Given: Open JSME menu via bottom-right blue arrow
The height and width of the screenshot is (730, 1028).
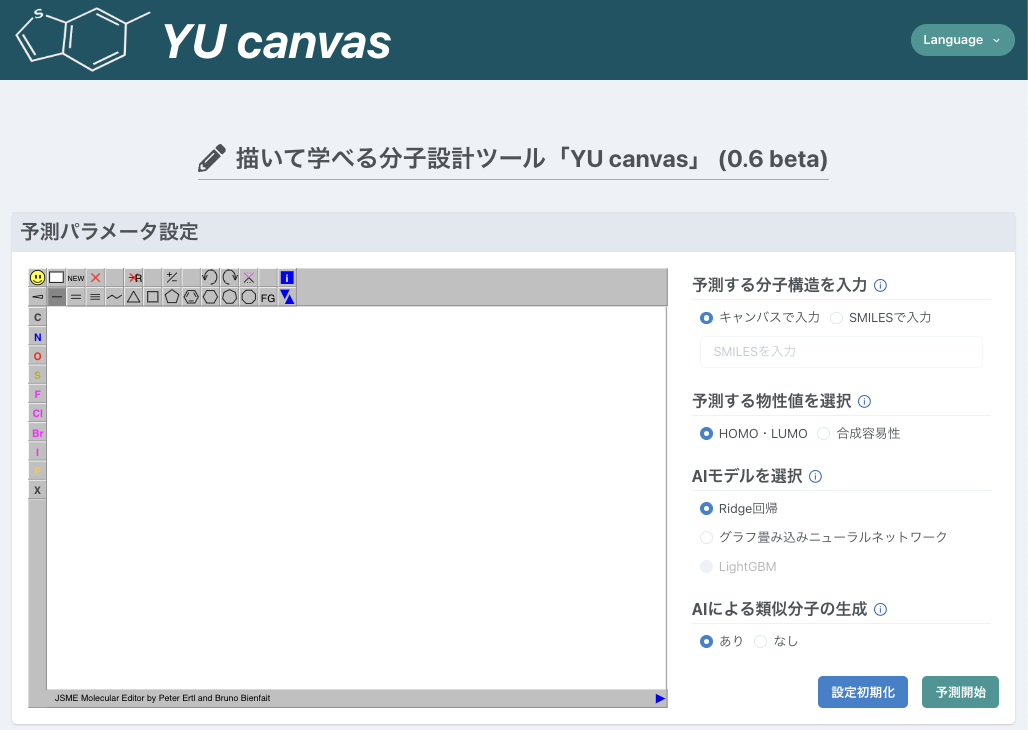Looking at the screenshot, I should pos(660,698).
